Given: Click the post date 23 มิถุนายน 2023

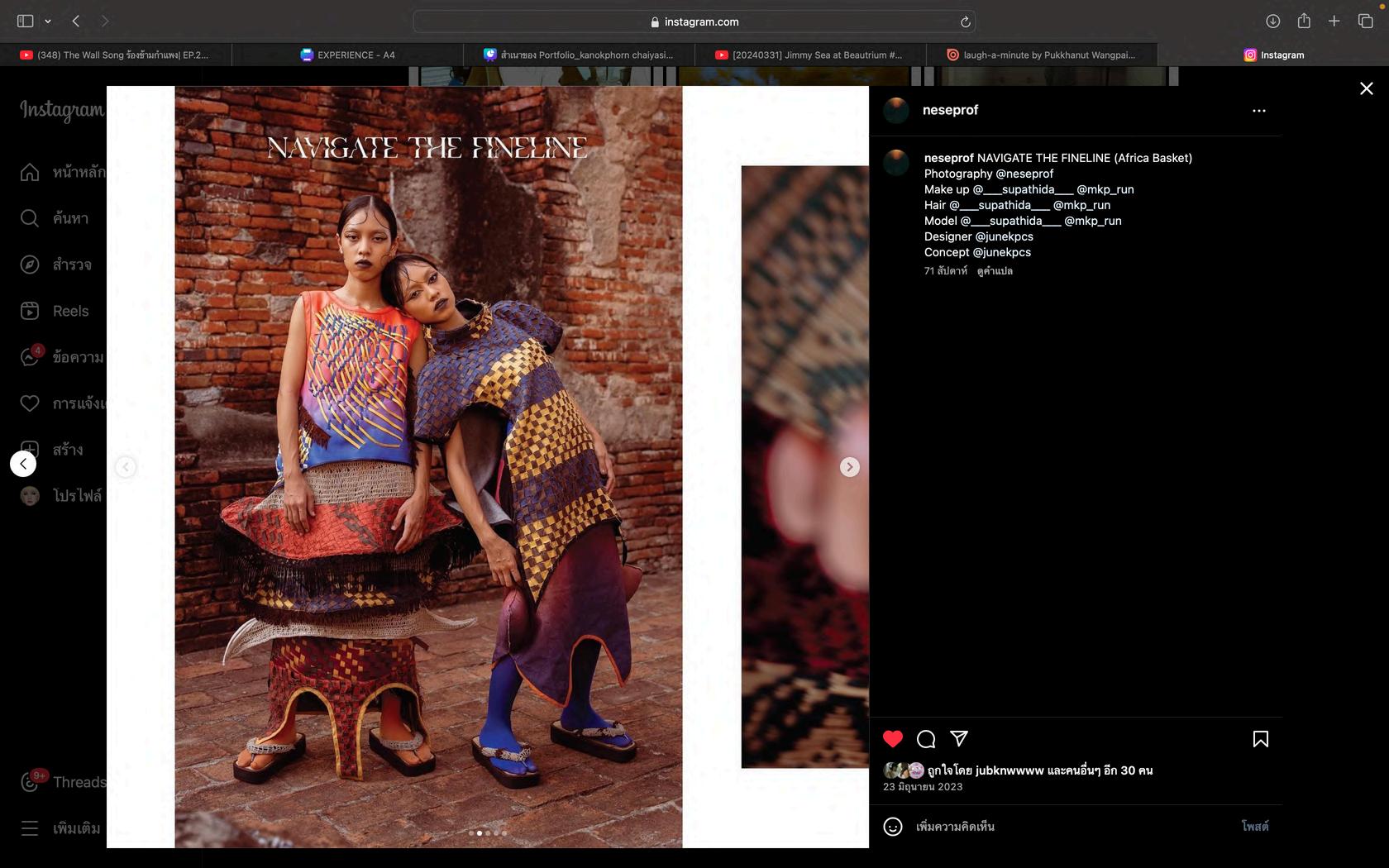Looking at the screenshot, I should coord(923,787).
